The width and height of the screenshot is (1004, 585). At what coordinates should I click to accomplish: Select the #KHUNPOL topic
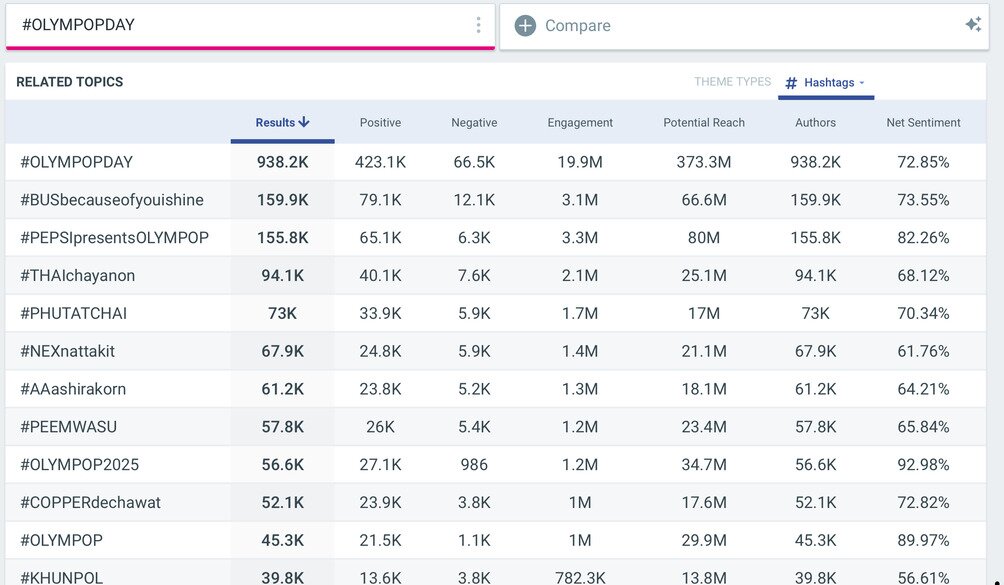pyautogui.click(x=61, y=577)
